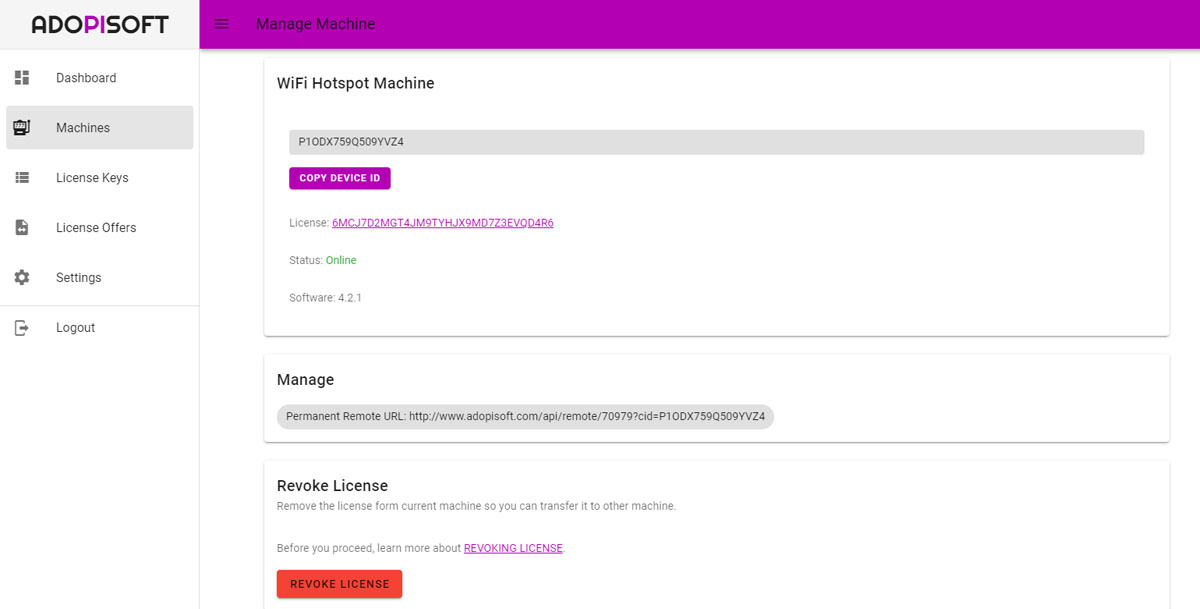The image size is (1200, 609).
Task: Open Settings via the gear icon
Action: tap(22, 277)
